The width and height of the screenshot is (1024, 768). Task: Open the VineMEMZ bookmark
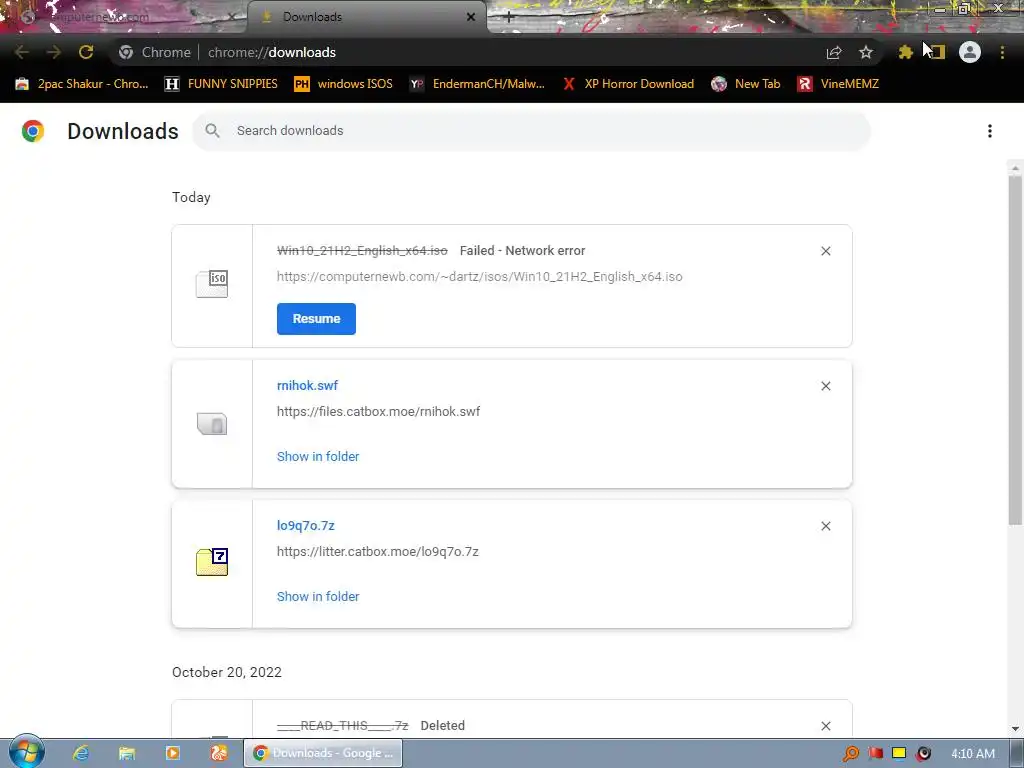(x=838, y=84)
